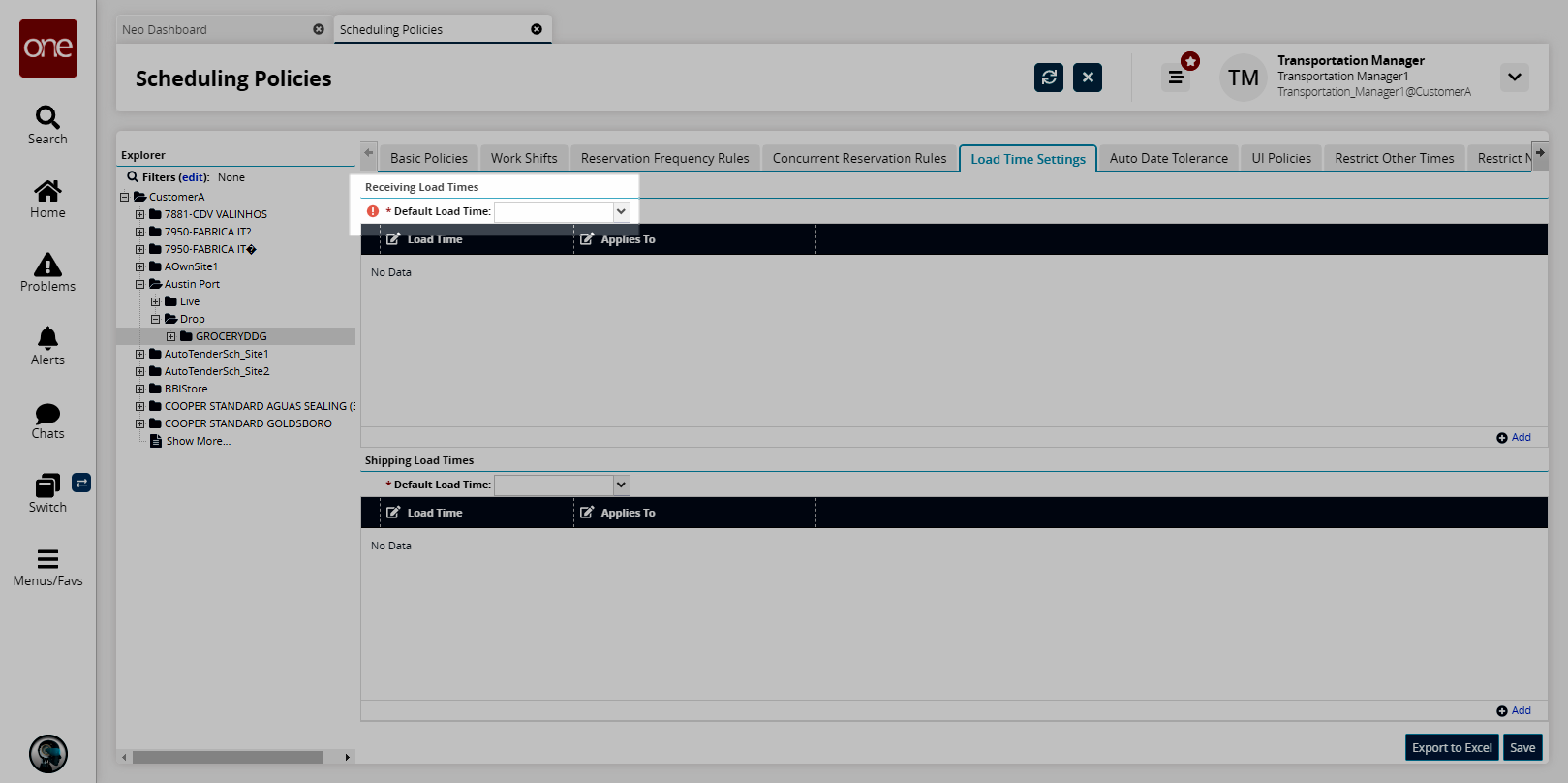Viewport: 1568px width, 783px height.
Task: Collapse the Austin Port node
Action: [x=139, y=284]
